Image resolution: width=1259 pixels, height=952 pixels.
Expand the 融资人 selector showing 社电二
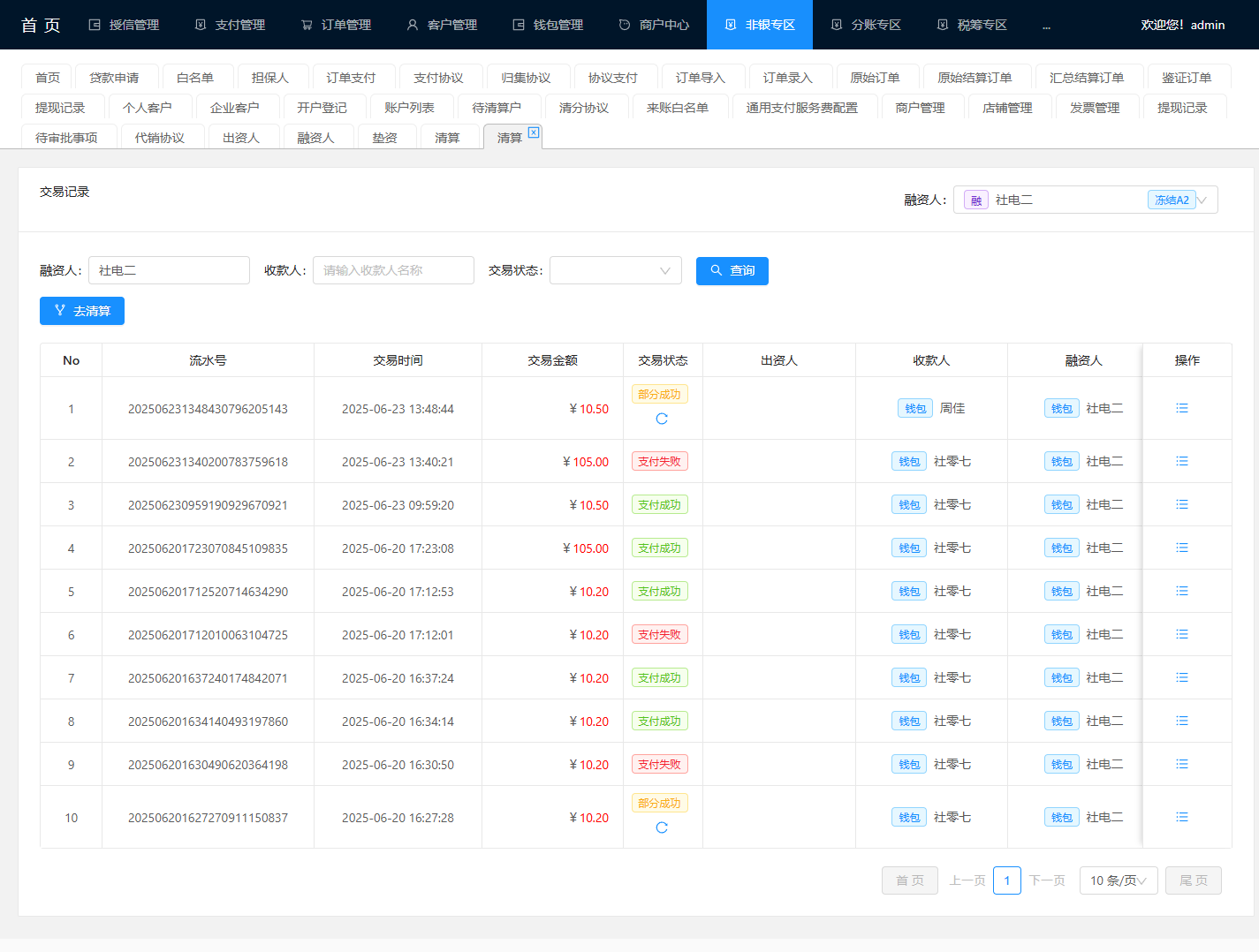[1086, 200]
